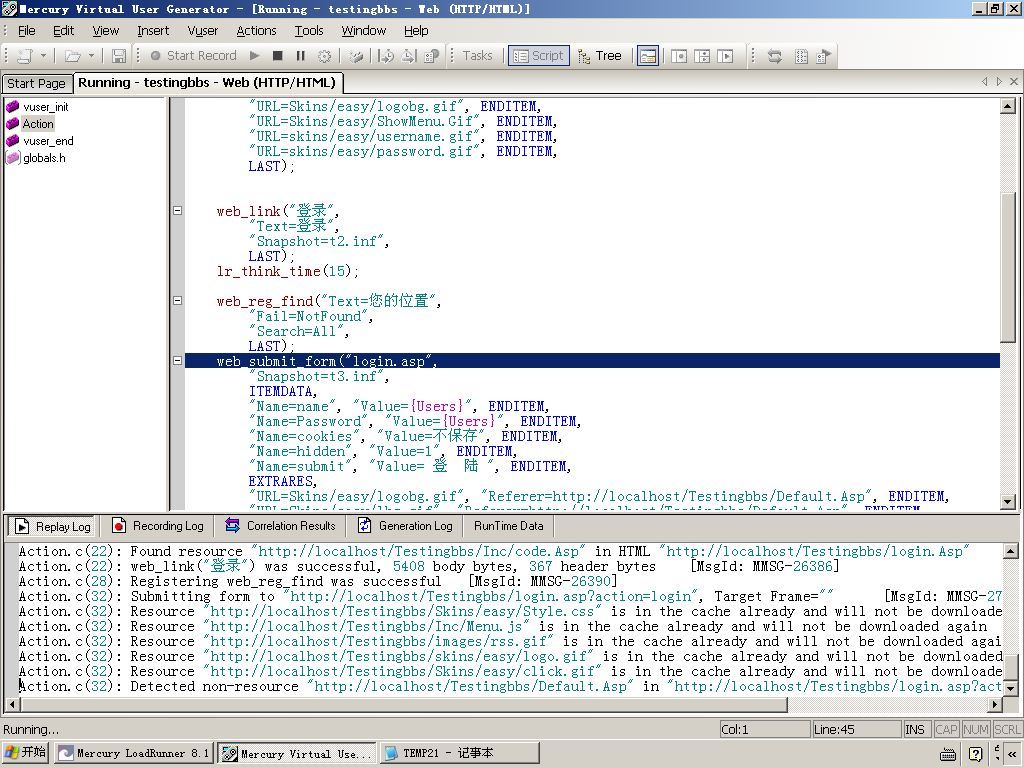This screenshot has height=768, width=1024.
Task: Click the Run (play) toolbar button
Action: 255,56
